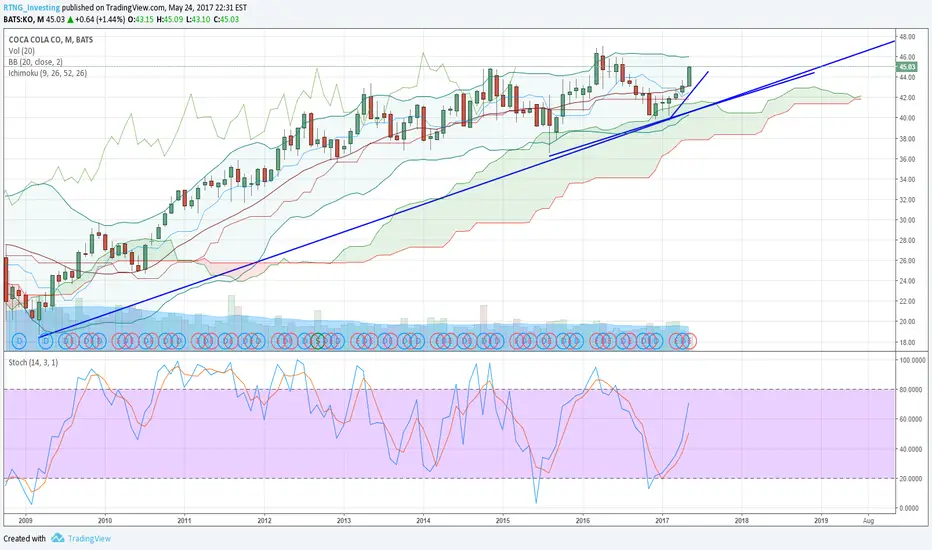Click the first blue D dividend marker
Screen dimensions: 932x550
(x=20, y=341)
